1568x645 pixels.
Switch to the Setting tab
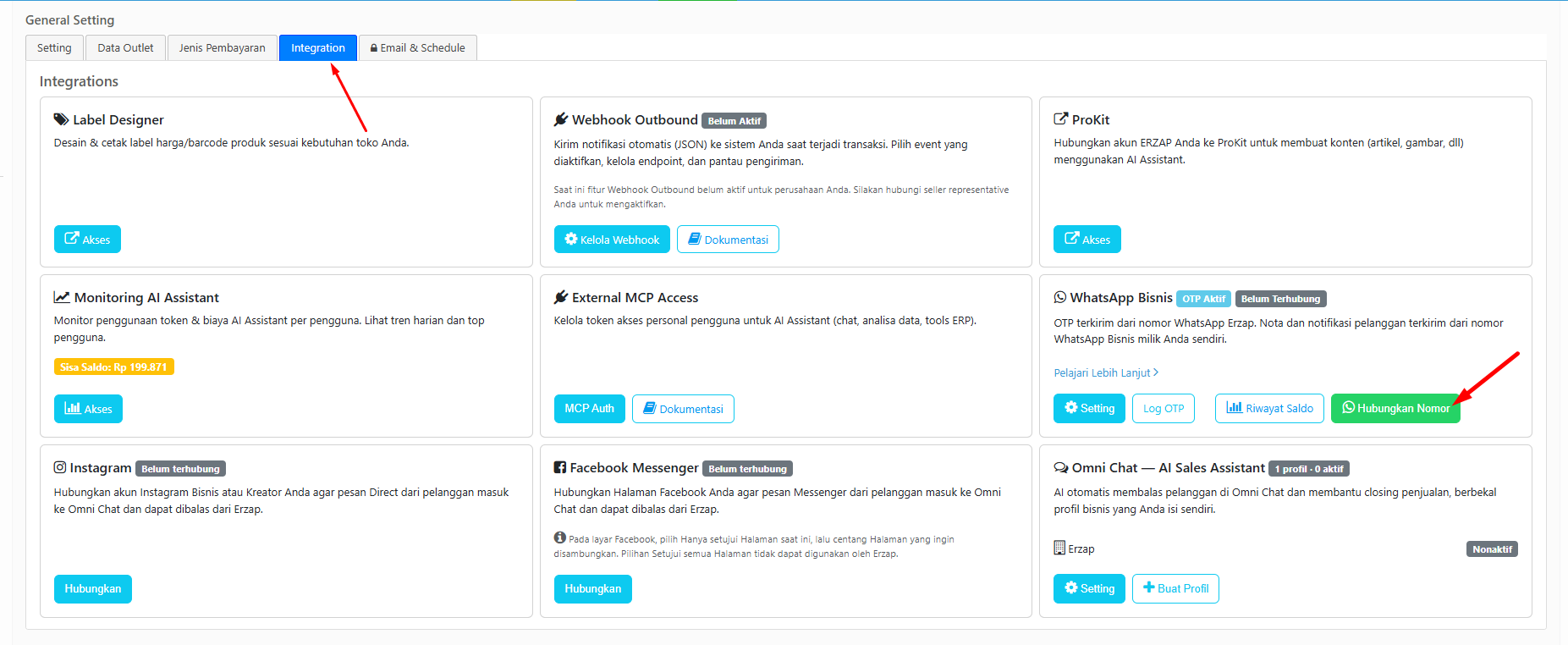tap(54, 48)
